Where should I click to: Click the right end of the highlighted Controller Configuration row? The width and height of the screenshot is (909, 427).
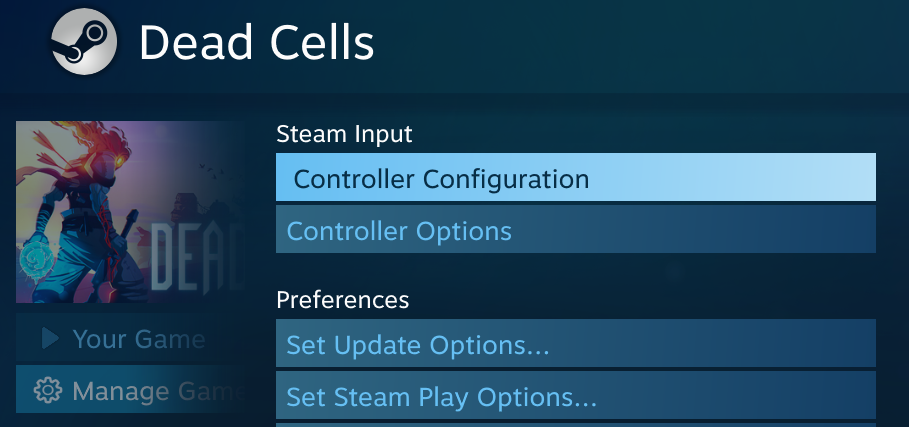pyautogui.click(x=850, y=179)
